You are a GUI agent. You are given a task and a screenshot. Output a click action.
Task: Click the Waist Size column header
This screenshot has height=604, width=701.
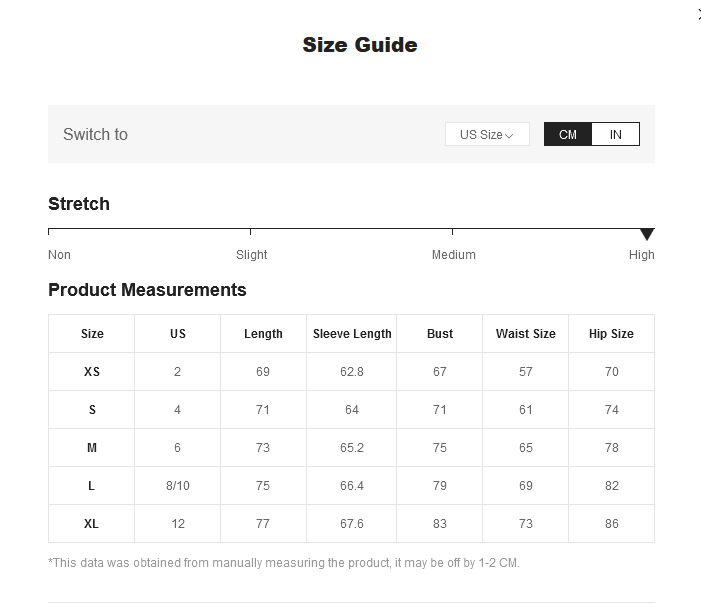(525, 334)
